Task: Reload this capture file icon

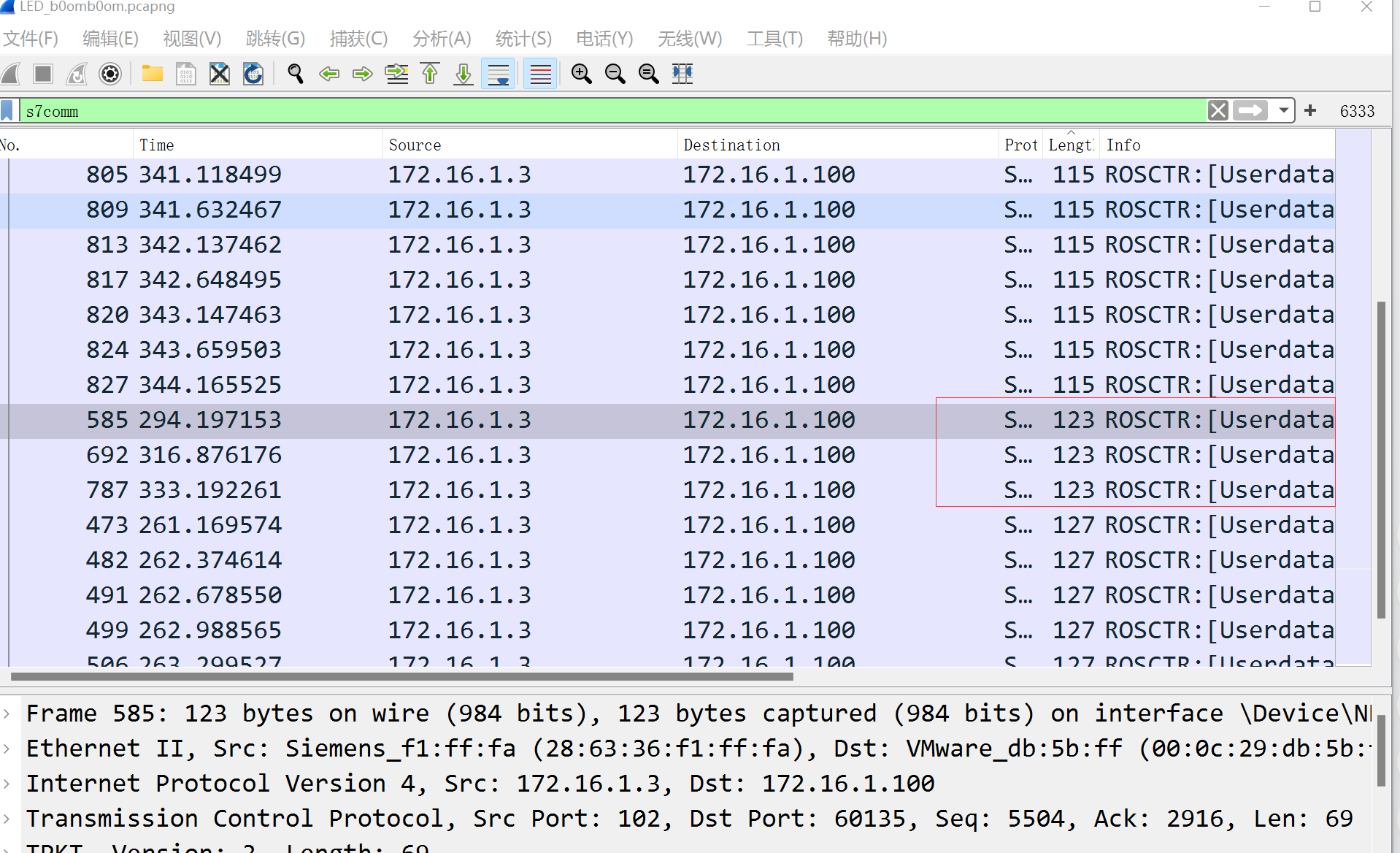Action: coord(253,74)
